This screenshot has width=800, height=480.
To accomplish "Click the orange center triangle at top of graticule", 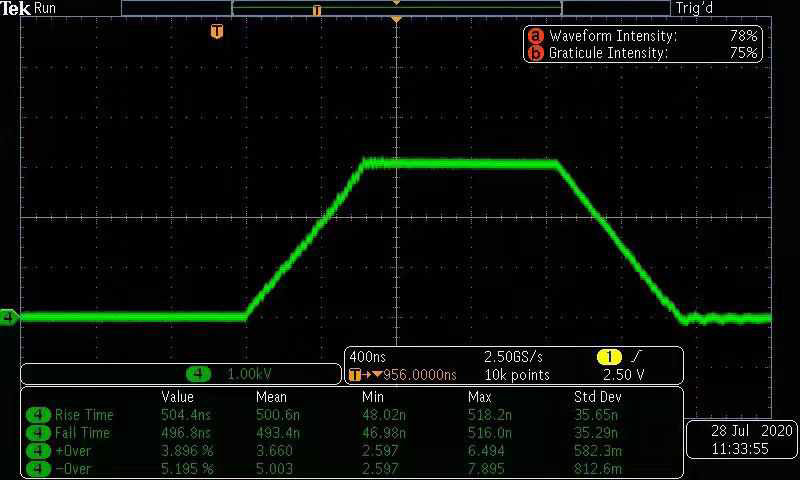I will [396, 19].
